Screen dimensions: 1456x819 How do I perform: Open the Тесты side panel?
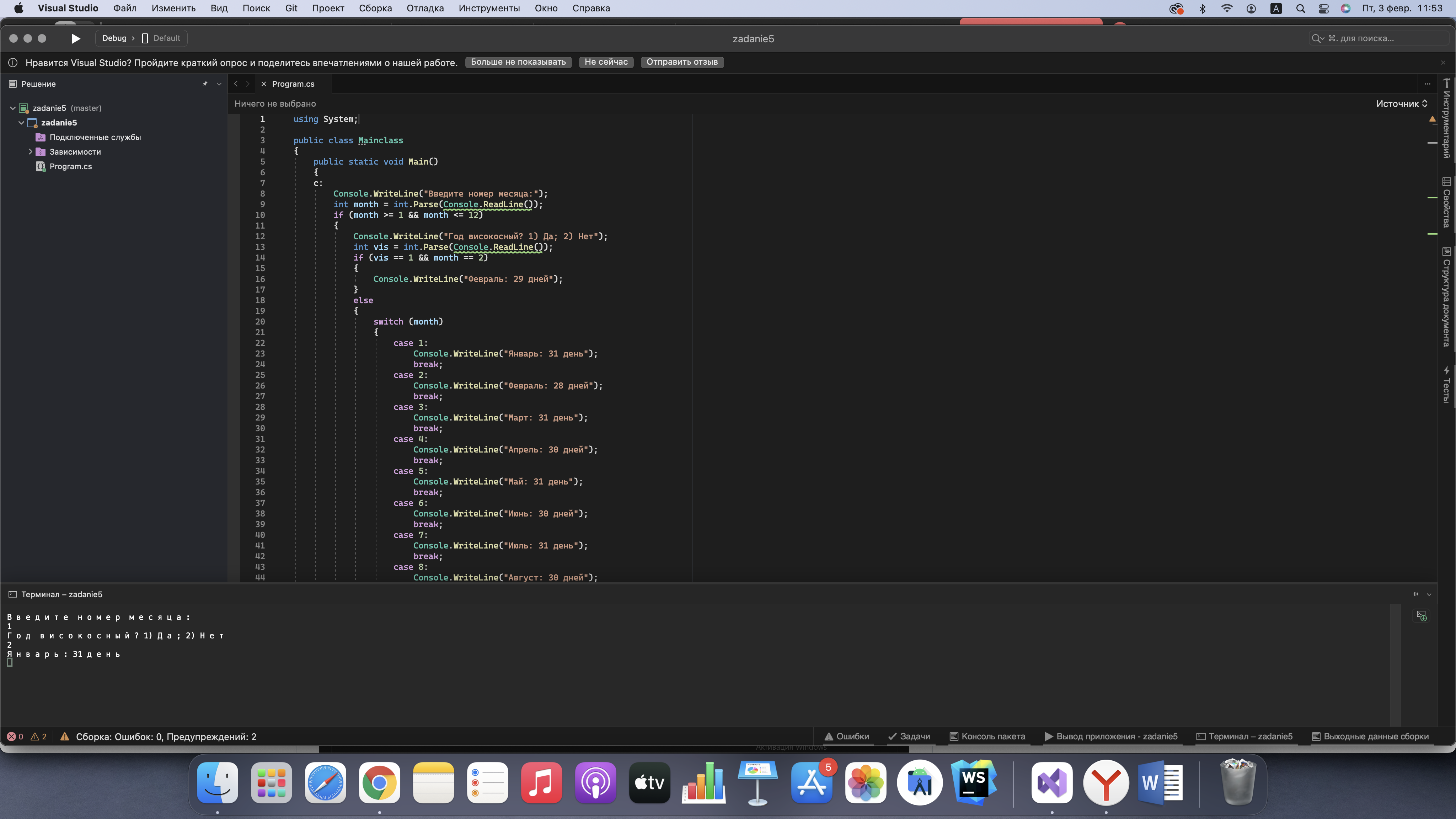click(x=1447, y=384)
